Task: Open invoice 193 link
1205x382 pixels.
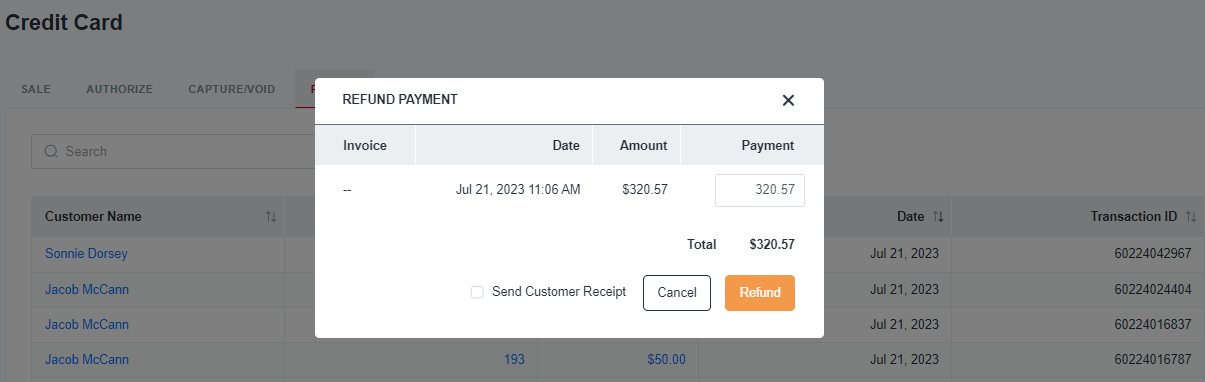Action: [515, 359]
